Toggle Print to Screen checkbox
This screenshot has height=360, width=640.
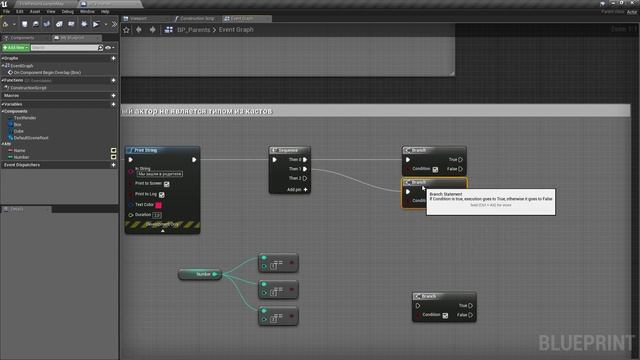(167, 184)
